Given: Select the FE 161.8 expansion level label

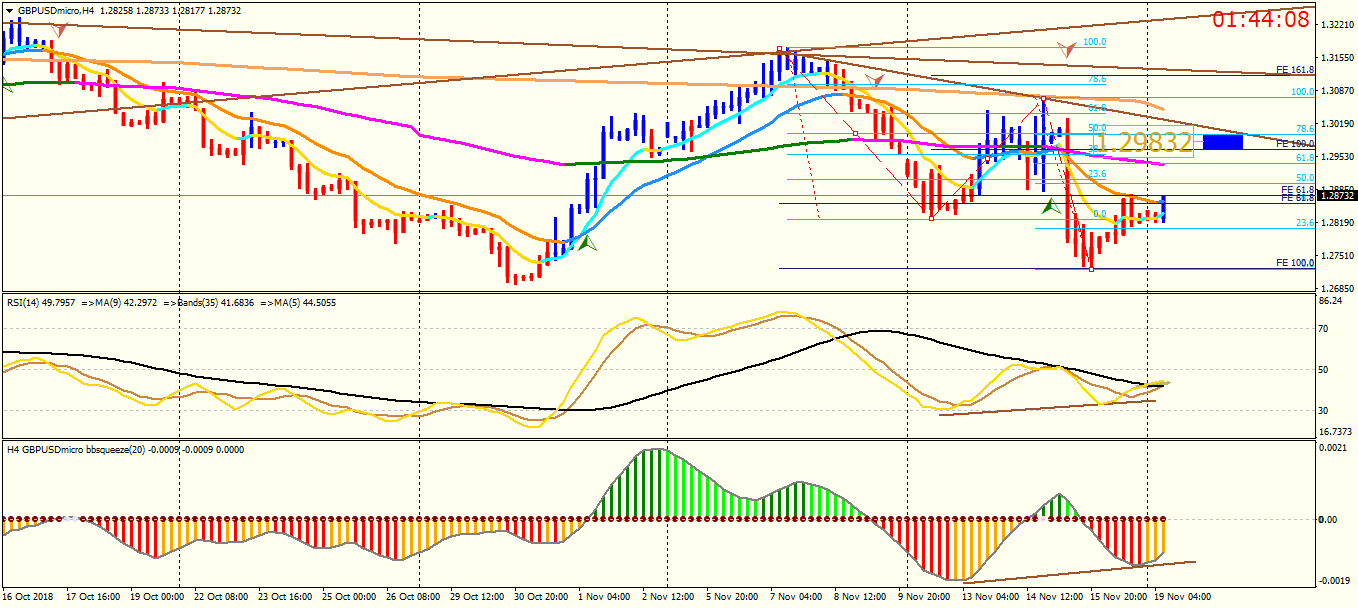Looking at the screenshot, I should 1295,70.
